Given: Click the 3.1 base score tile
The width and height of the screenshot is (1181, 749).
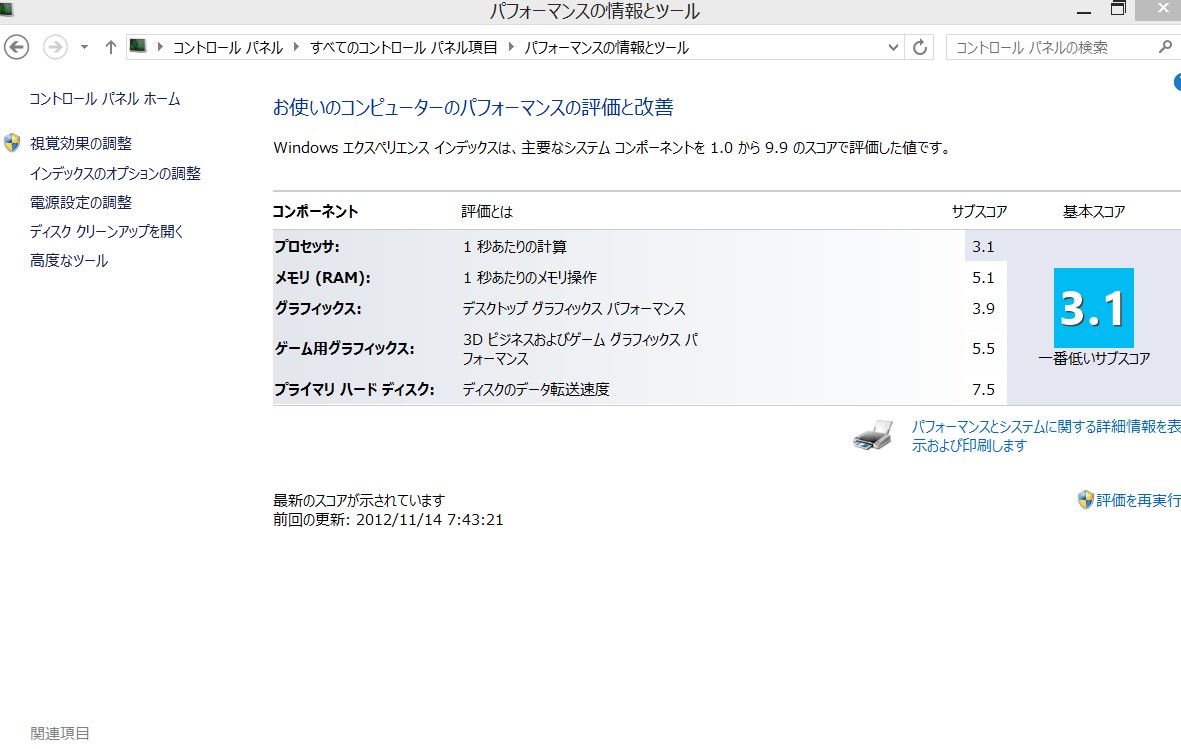Looking at the screenshot, I should [x=1094, y=307].
